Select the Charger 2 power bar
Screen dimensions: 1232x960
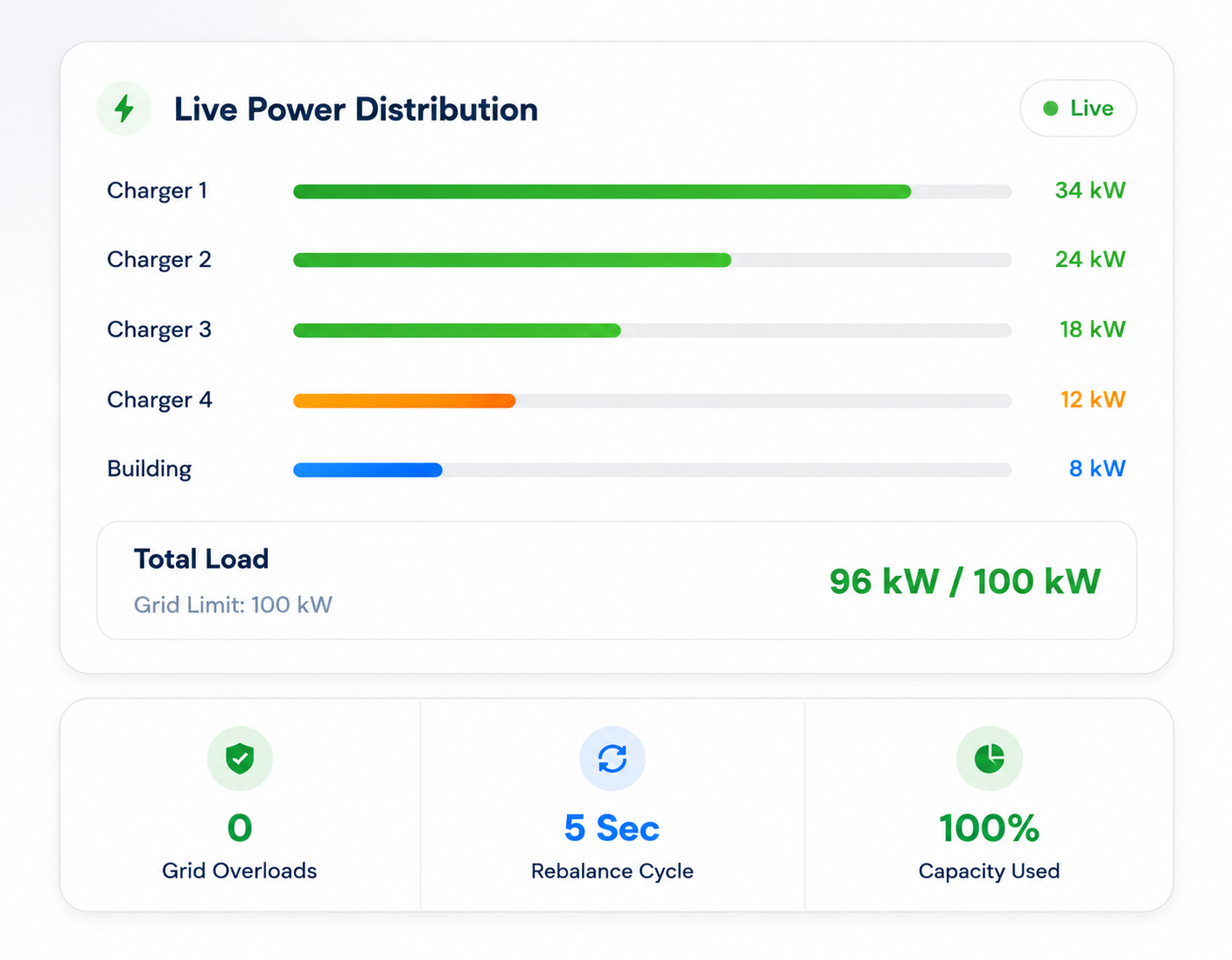(x=652, y=260)
